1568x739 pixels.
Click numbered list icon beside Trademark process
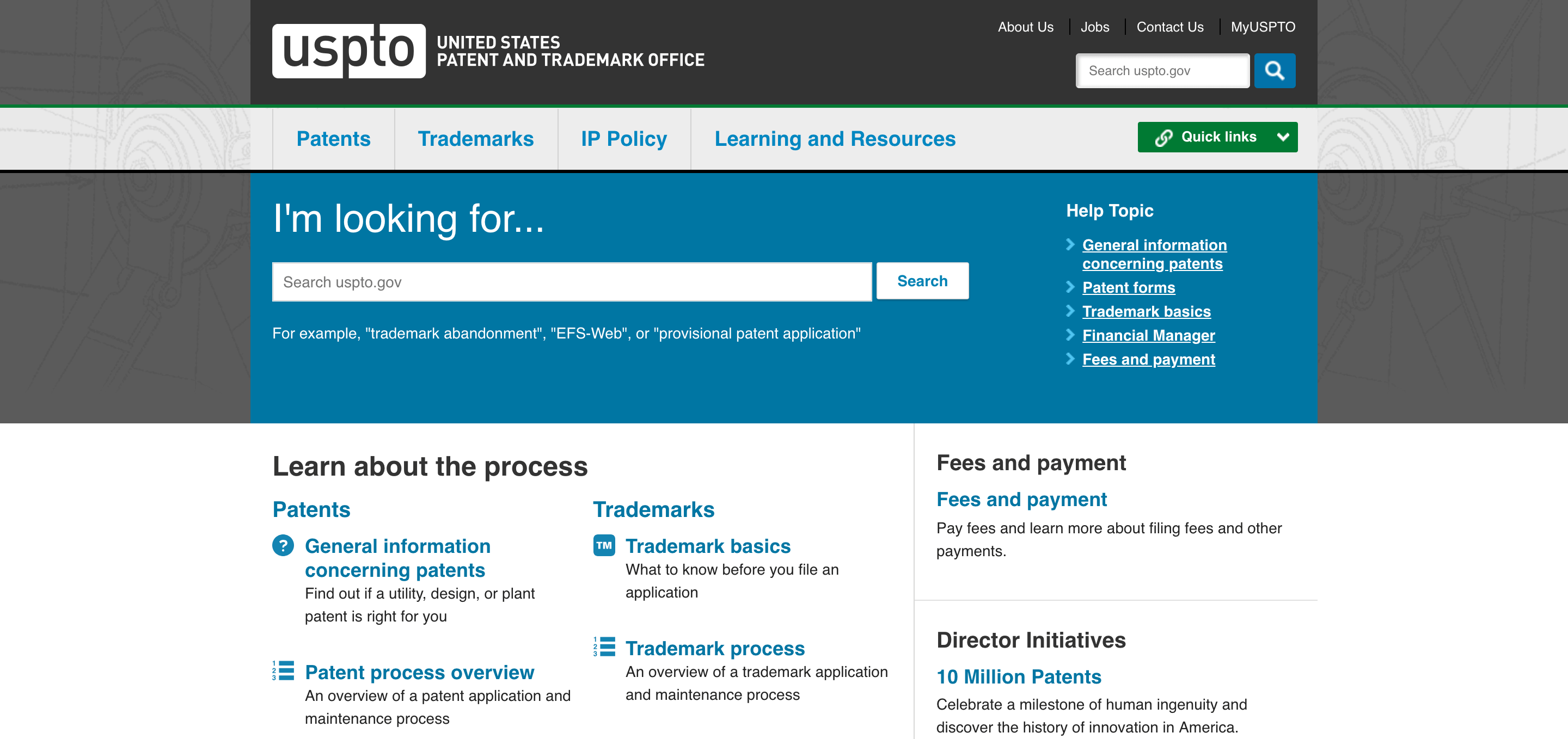604,646
